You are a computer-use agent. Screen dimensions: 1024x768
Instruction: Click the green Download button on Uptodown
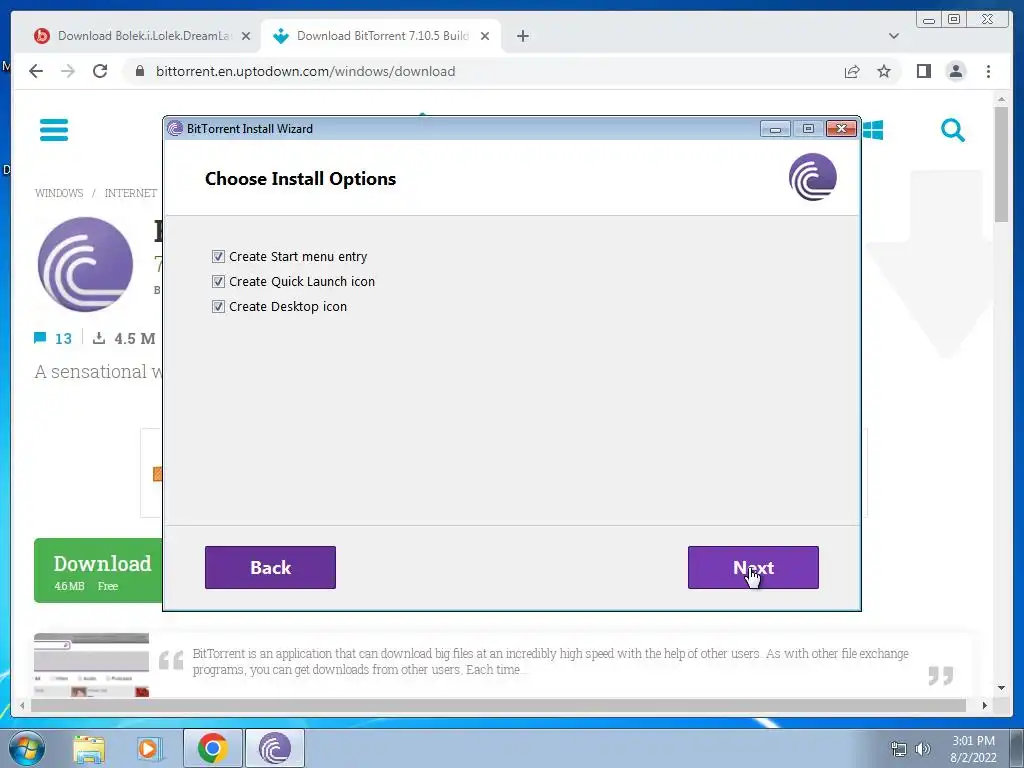[98, 570]
